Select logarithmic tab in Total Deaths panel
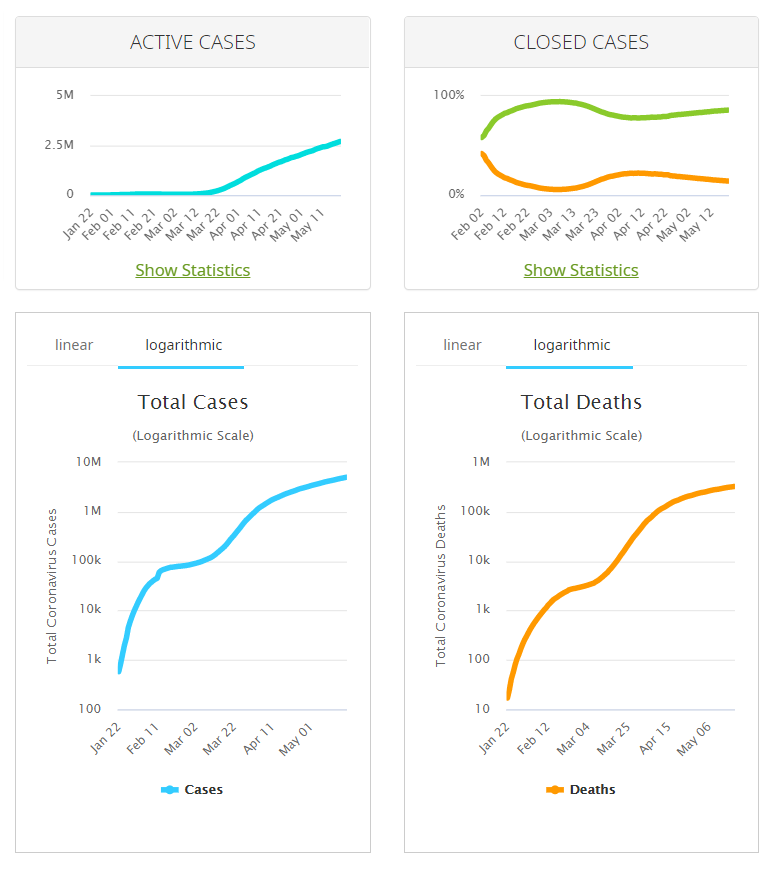772x869 pixels. click(x=571, y=345)
